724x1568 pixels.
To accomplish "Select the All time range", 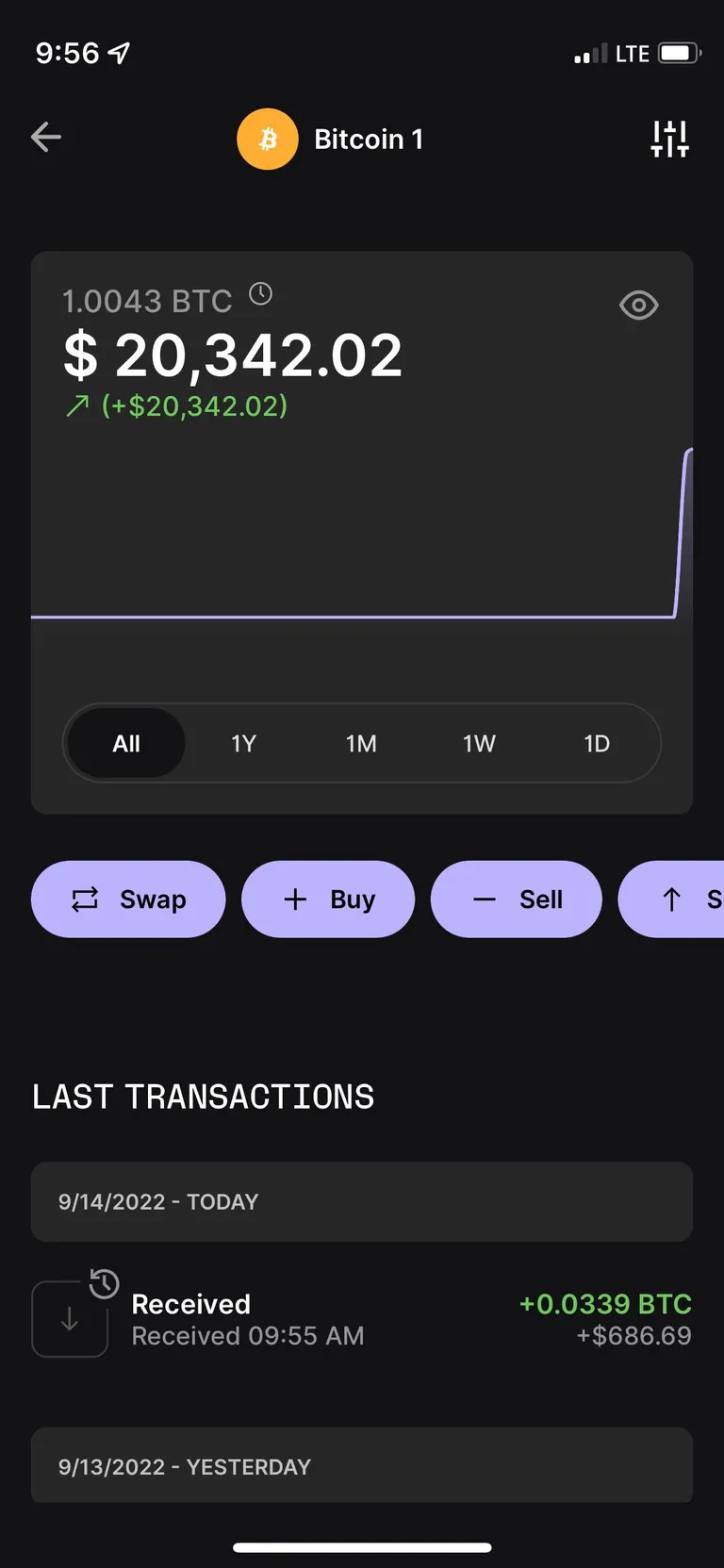I will click(126, 744).
